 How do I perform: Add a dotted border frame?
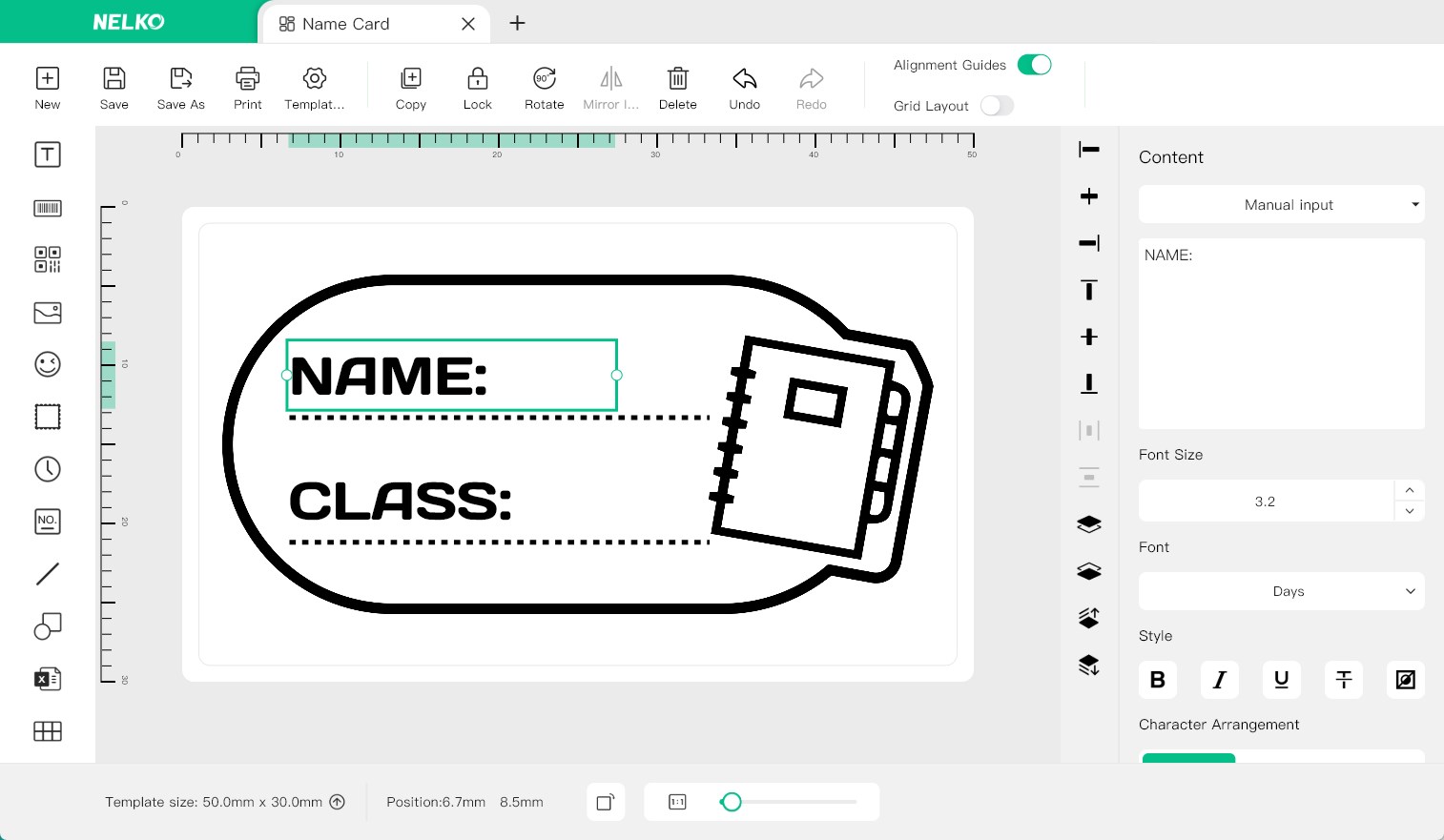click(x=48, y=417)
